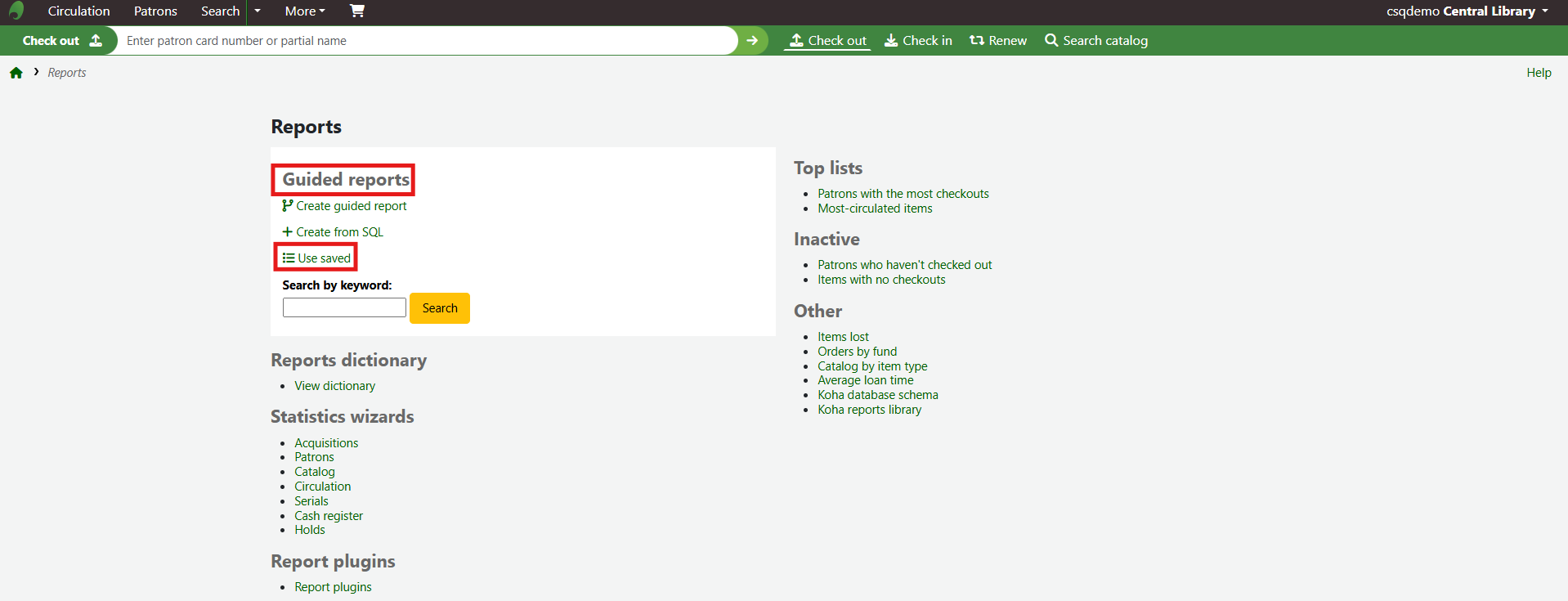Click the home breadcrumb icon
The width and height of the screenshot is (1568, 601).
(x=16, y=73)
